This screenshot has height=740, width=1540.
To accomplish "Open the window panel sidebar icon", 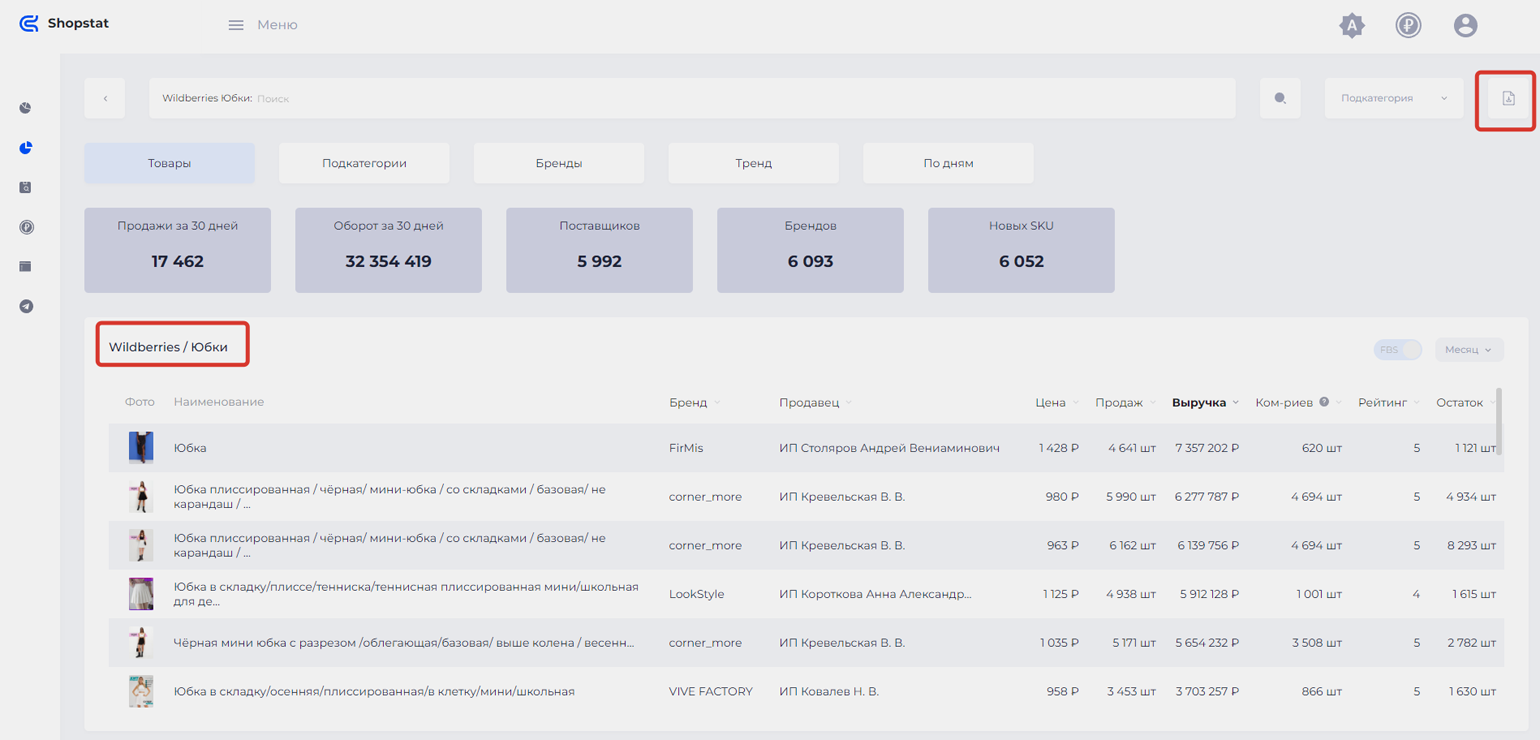I will (x=26, y=267).
